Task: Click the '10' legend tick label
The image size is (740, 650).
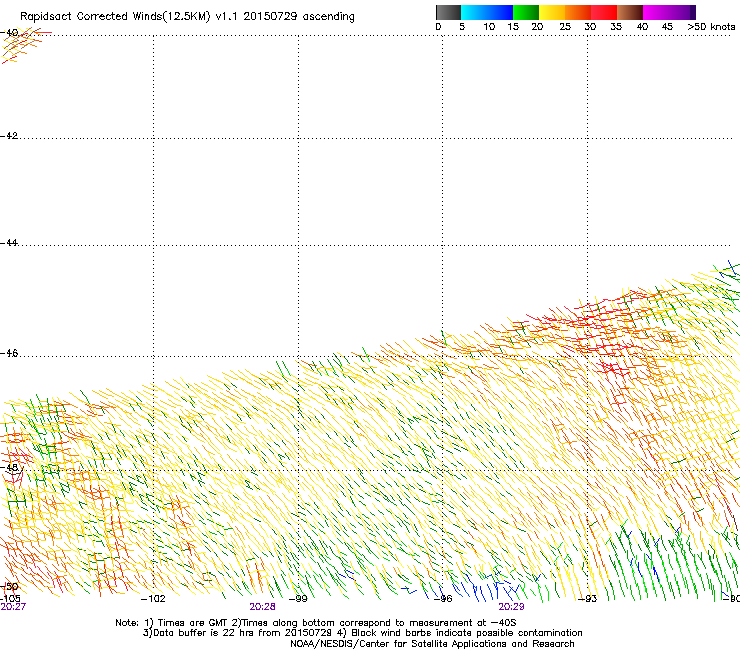Action: pyautogui.click(x=489, y=27)
